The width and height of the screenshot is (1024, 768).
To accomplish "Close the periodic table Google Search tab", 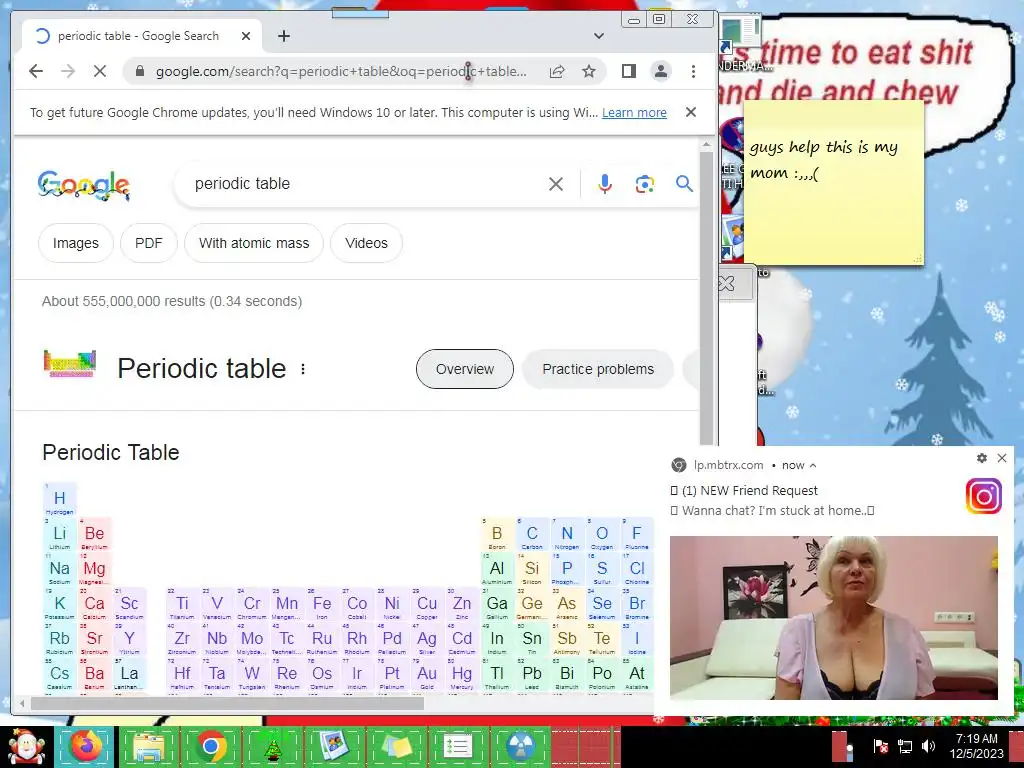I will tap(246, 36).
